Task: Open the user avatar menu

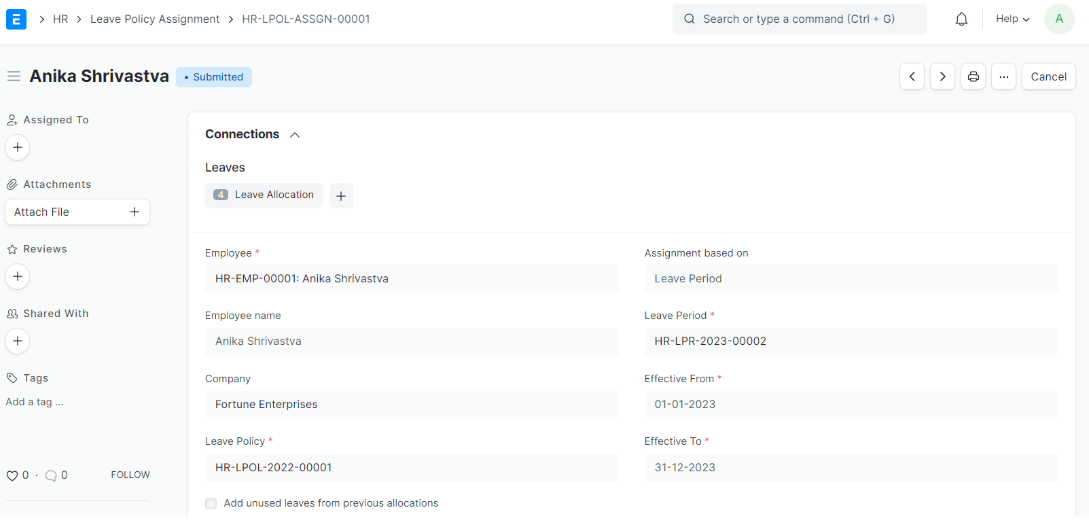Action: tap(1059, 19)
